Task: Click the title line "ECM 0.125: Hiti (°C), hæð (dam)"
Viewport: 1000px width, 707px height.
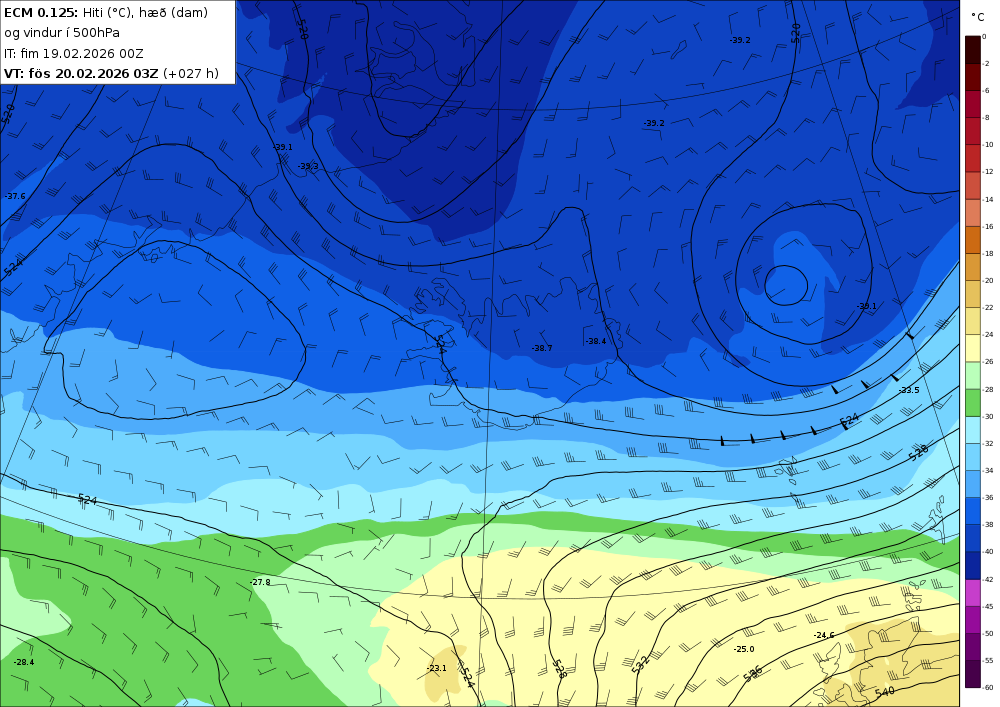Action: coord(106,13)
